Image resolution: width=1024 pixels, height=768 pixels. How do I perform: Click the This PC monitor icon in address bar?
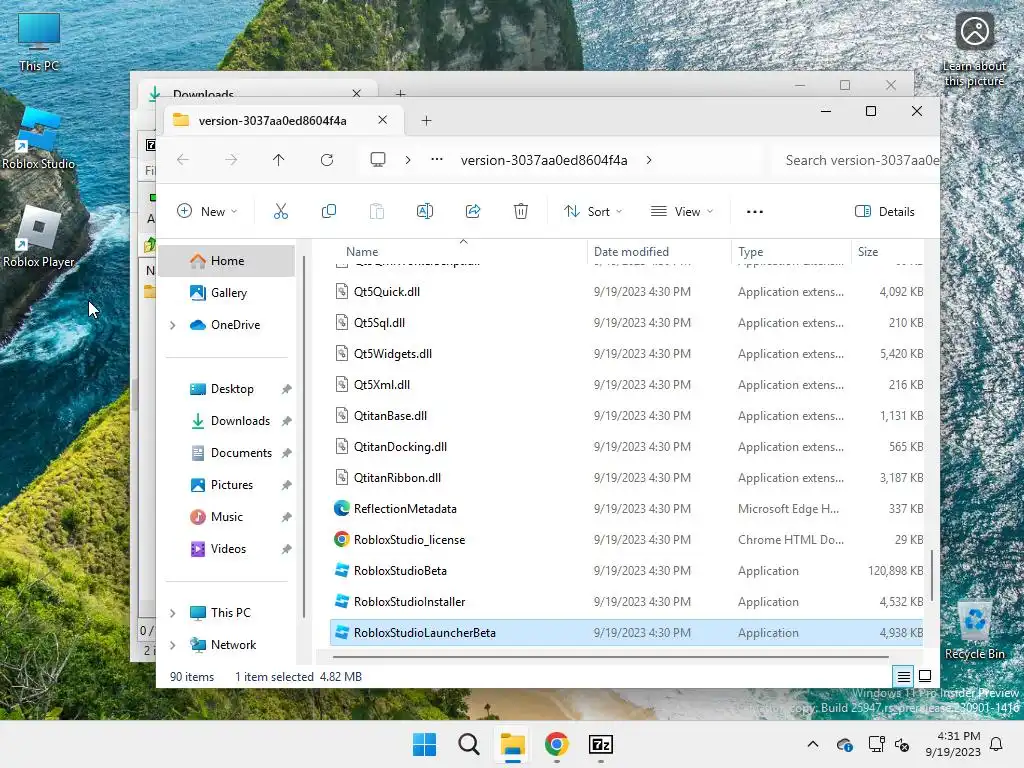coord(377,160)
